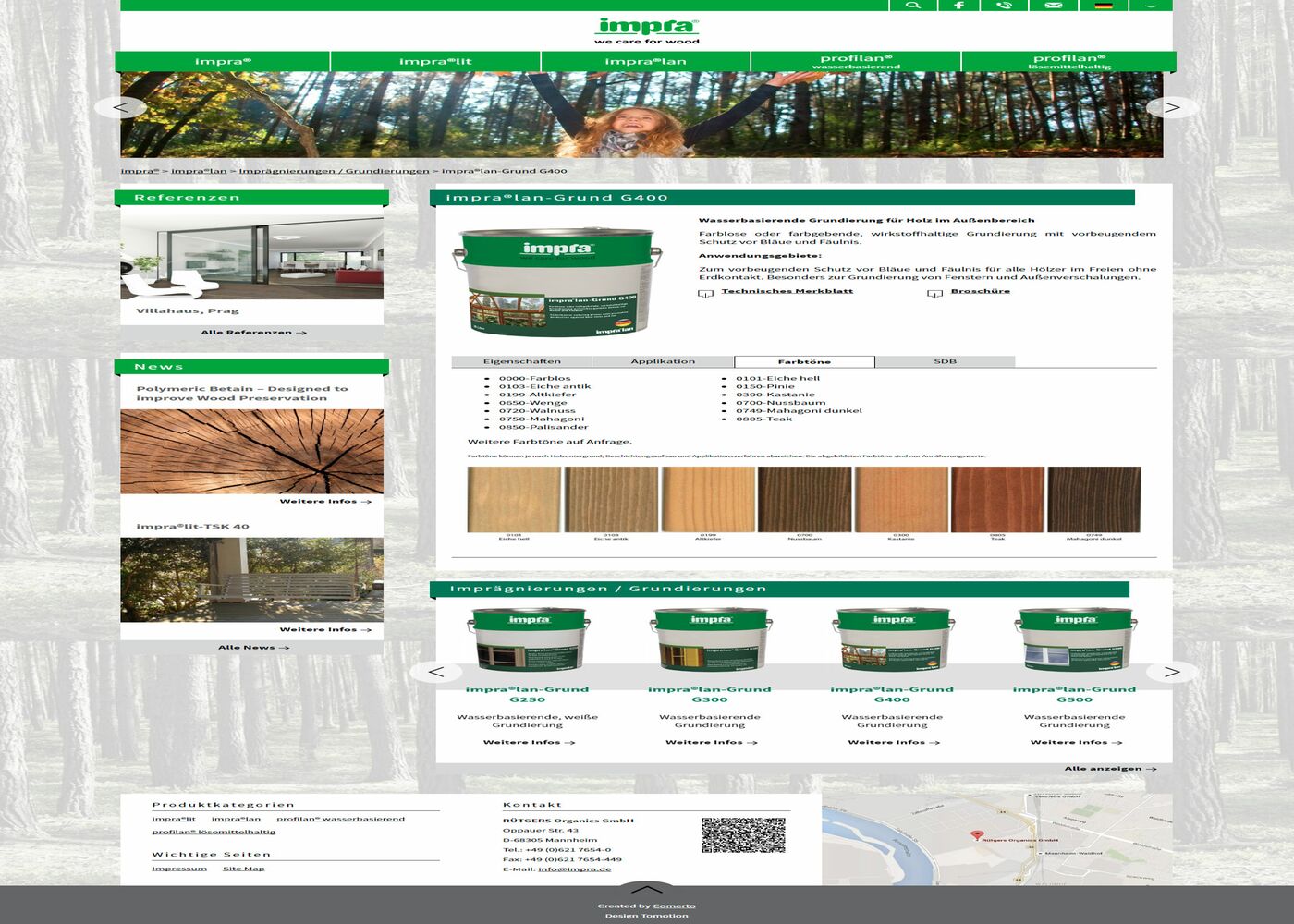Viewport: 1294px width, 924px height.
Task: Open the Site Map link
Action: (244, 869)
